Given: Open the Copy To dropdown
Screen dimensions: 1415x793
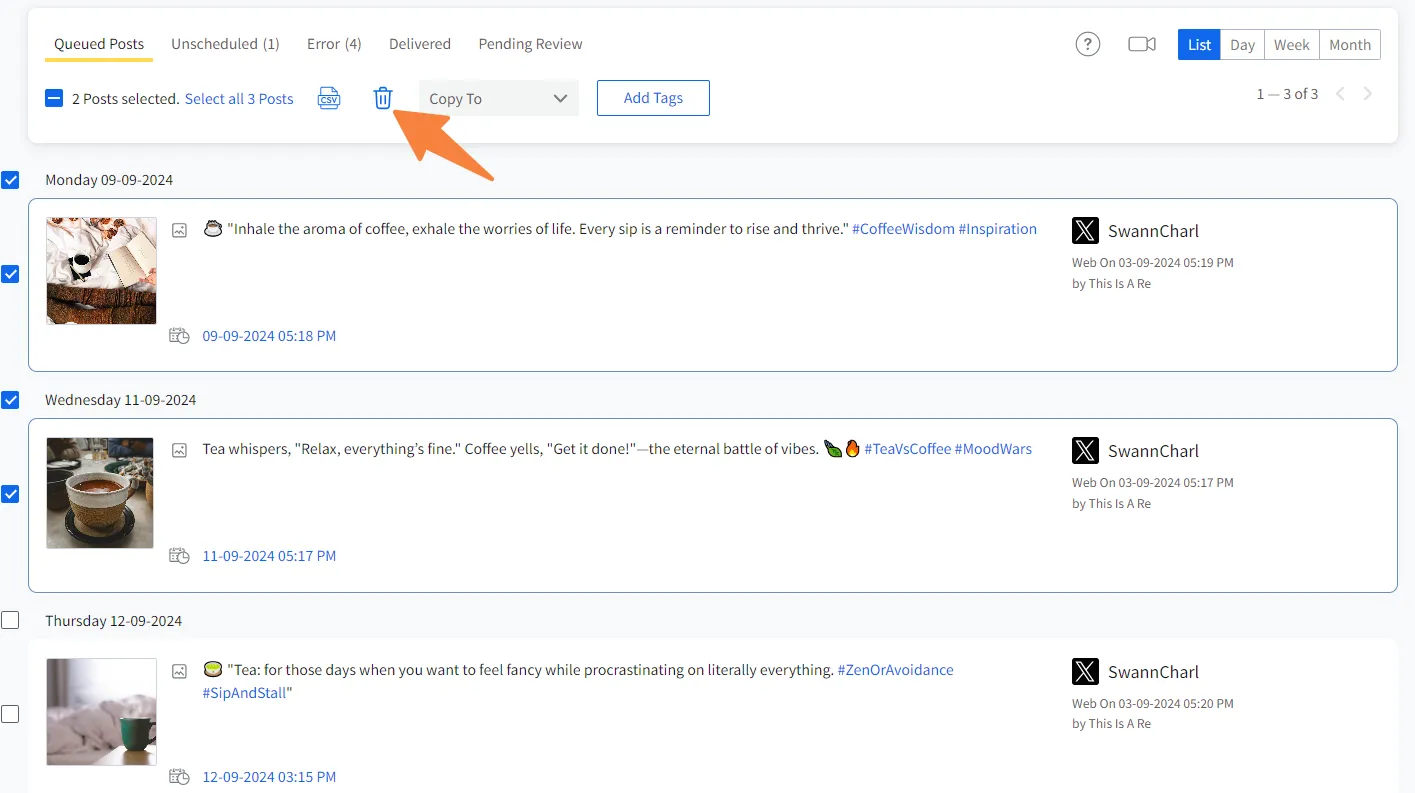Looking at the screenshot, I should (499, 98).
